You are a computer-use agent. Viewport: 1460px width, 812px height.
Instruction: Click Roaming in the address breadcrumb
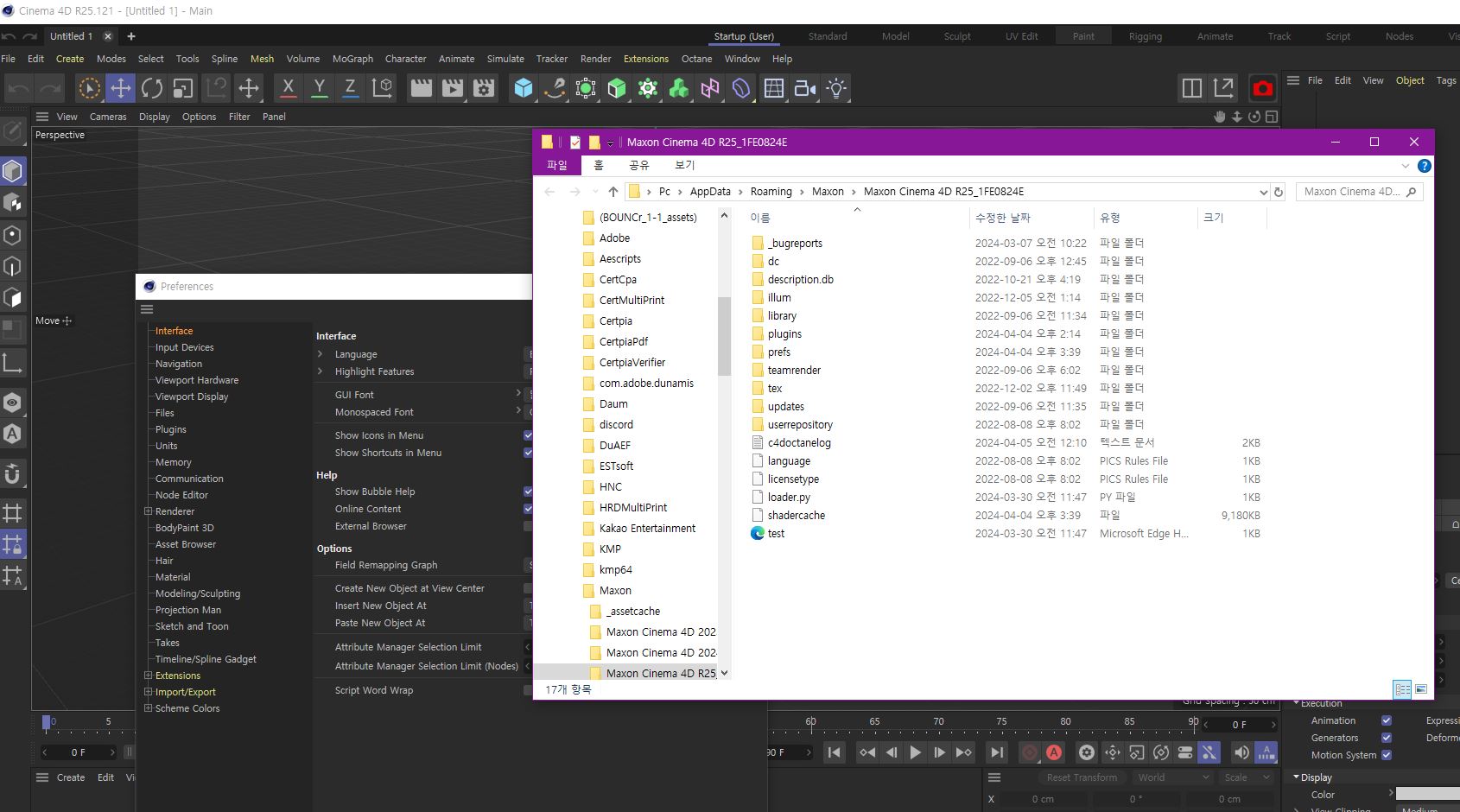tap(771, 192)
